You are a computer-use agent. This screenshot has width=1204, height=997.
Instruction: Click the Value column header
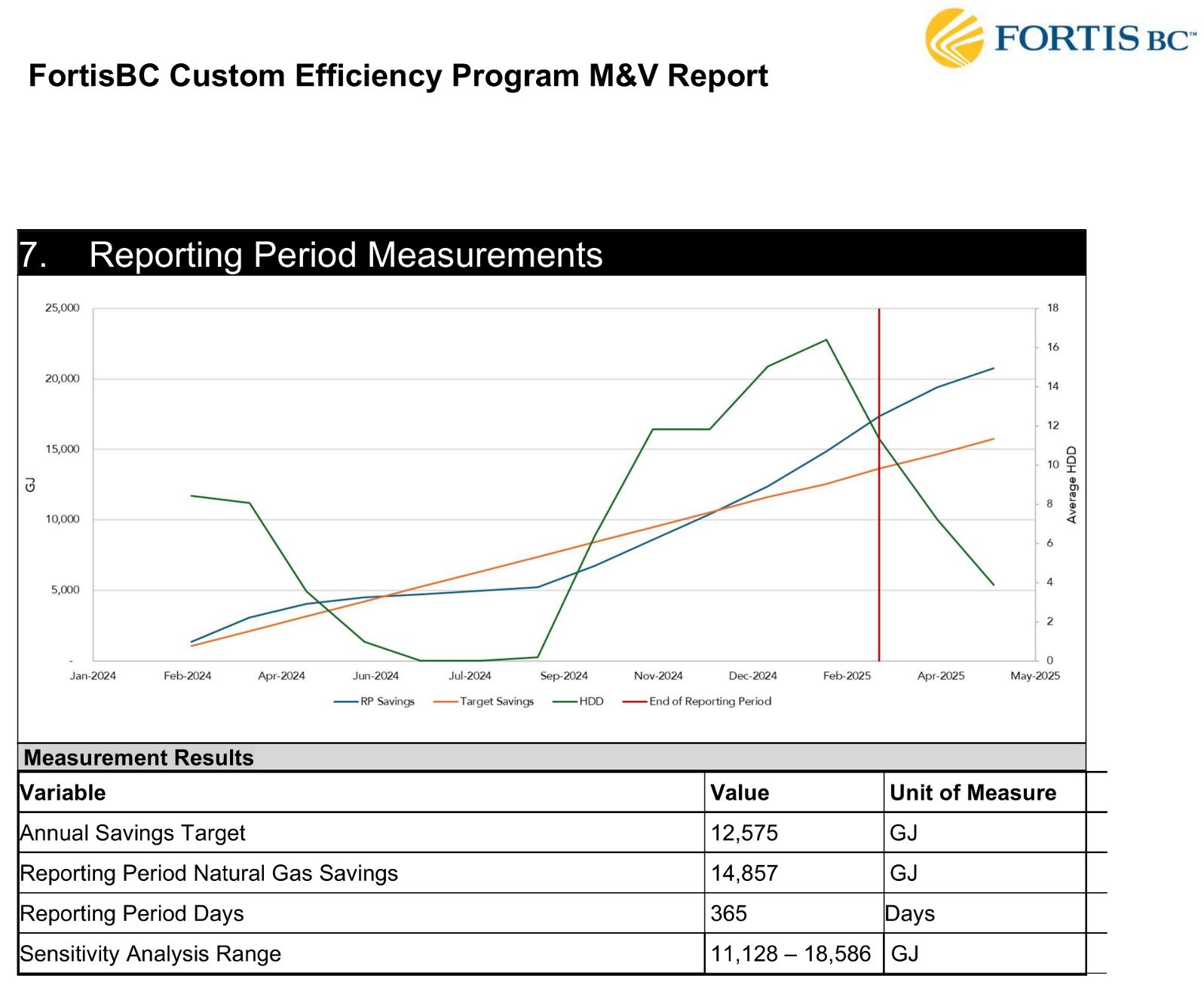740,793
